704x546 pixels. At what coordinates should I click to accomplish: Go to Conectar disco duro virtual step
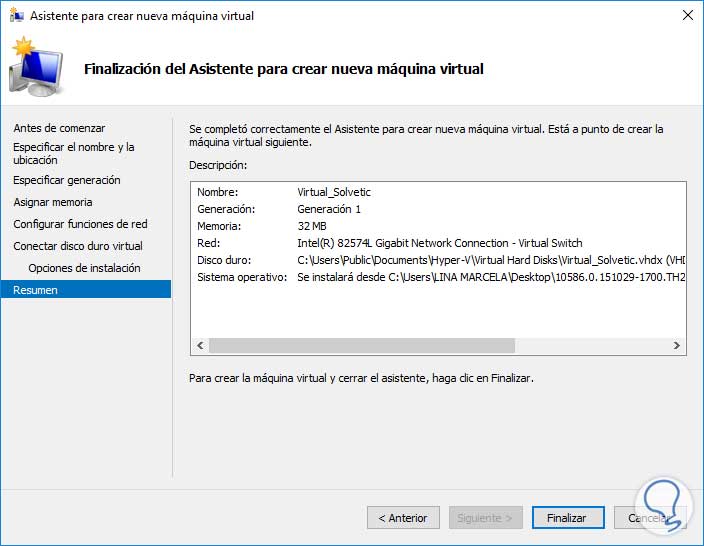point(78,246)
